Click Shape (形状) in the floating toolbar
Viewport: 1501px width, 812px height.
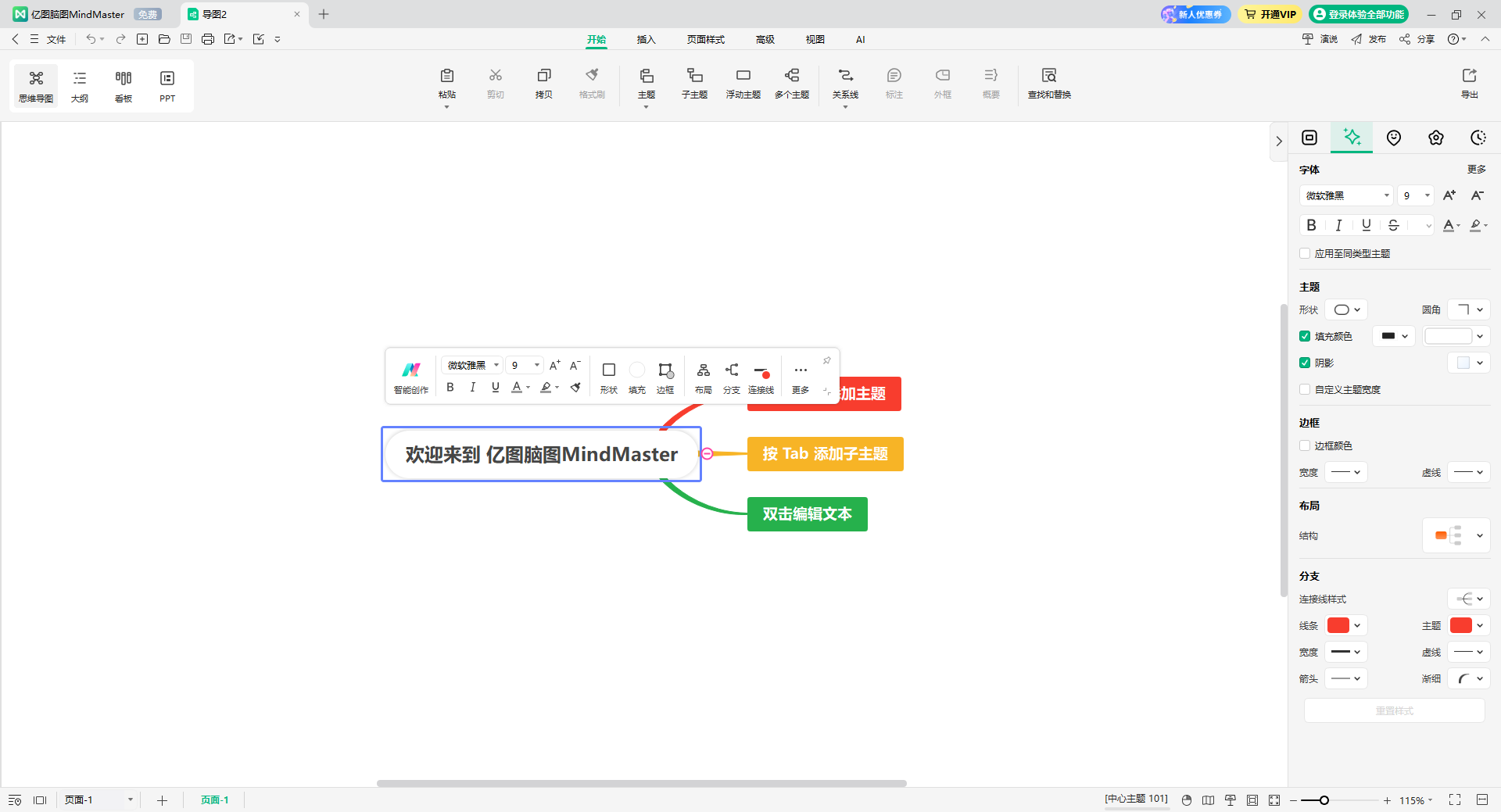(x=609, y=377)
